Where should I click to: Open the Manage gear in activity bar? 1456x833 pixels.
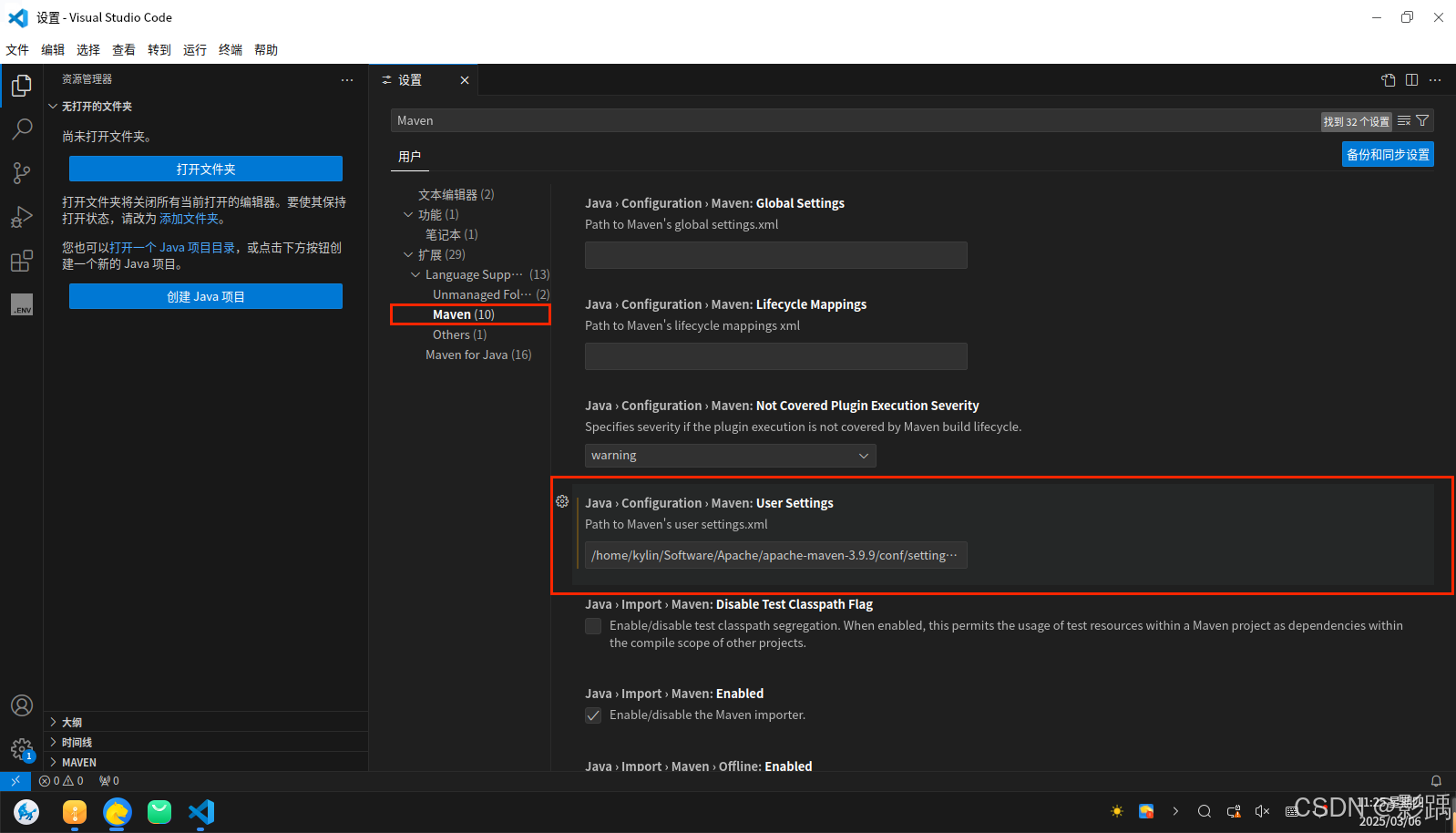[22, 749]
